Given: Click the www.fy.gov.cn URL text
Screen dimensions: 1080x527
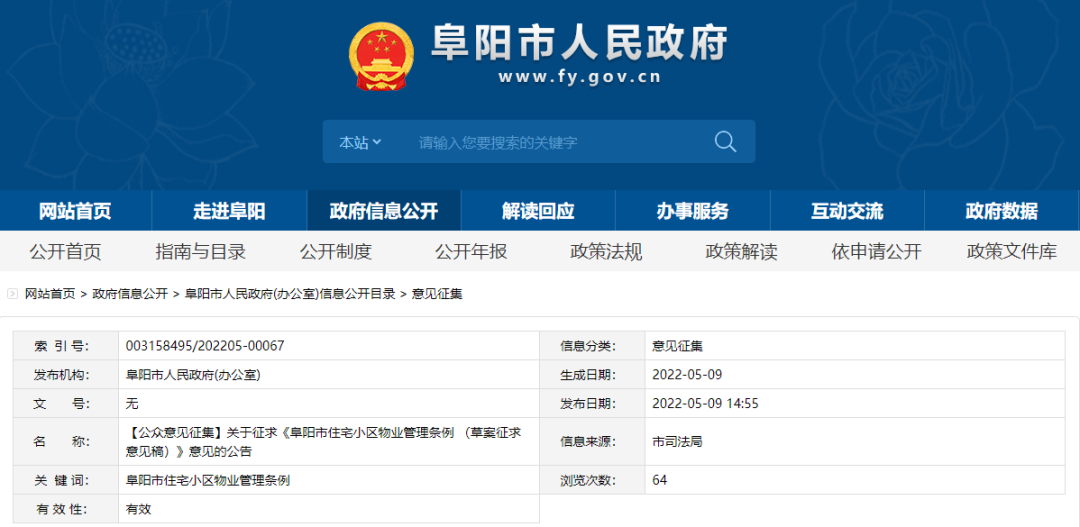Looking at the screenshot, I should coord(579,77).
